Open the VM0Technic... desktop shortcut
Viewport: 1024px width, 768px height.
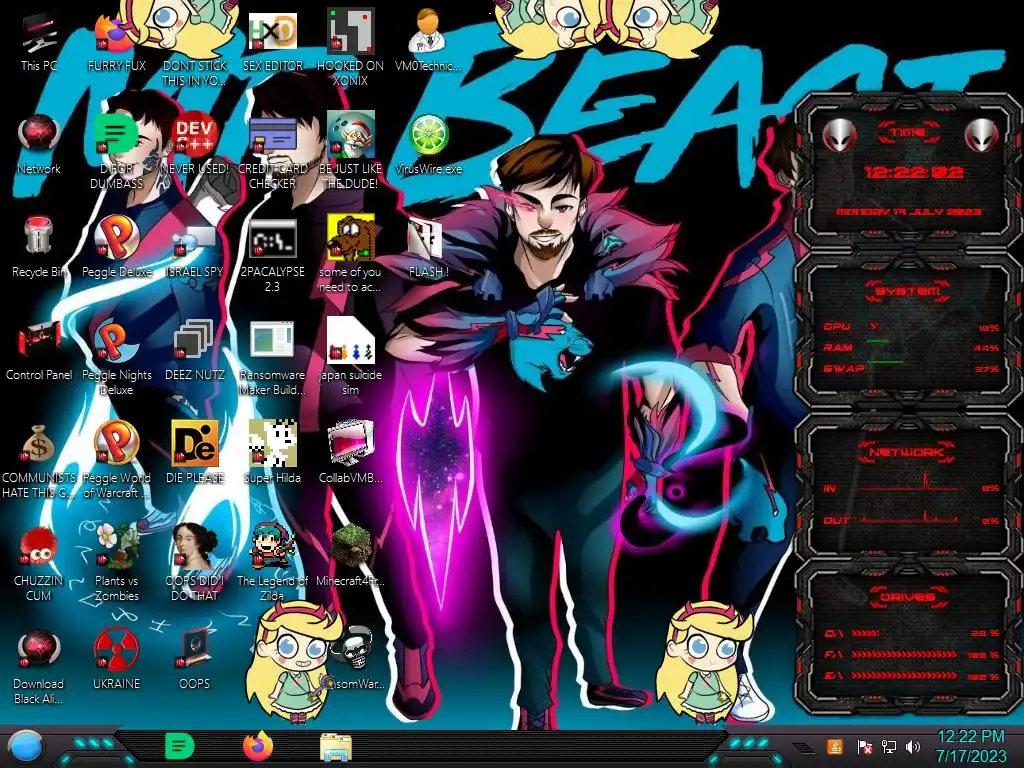click(x=428, y=33)
